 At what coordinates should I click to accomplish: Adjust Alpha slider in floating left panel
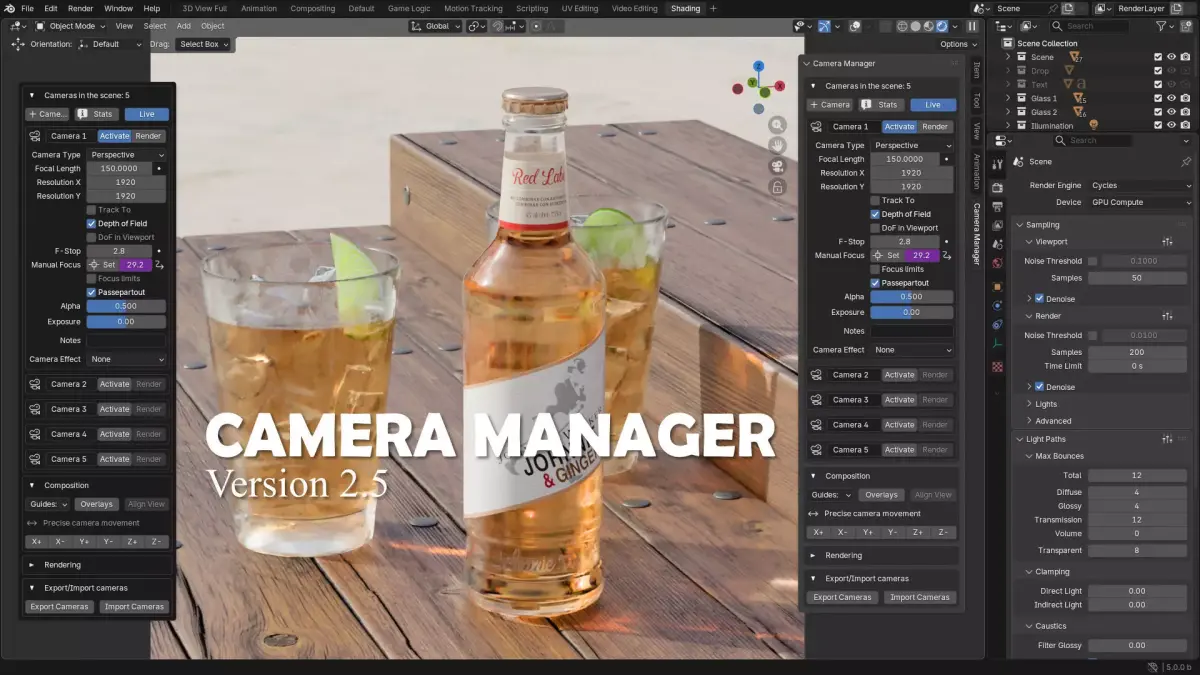pos(126,306)
